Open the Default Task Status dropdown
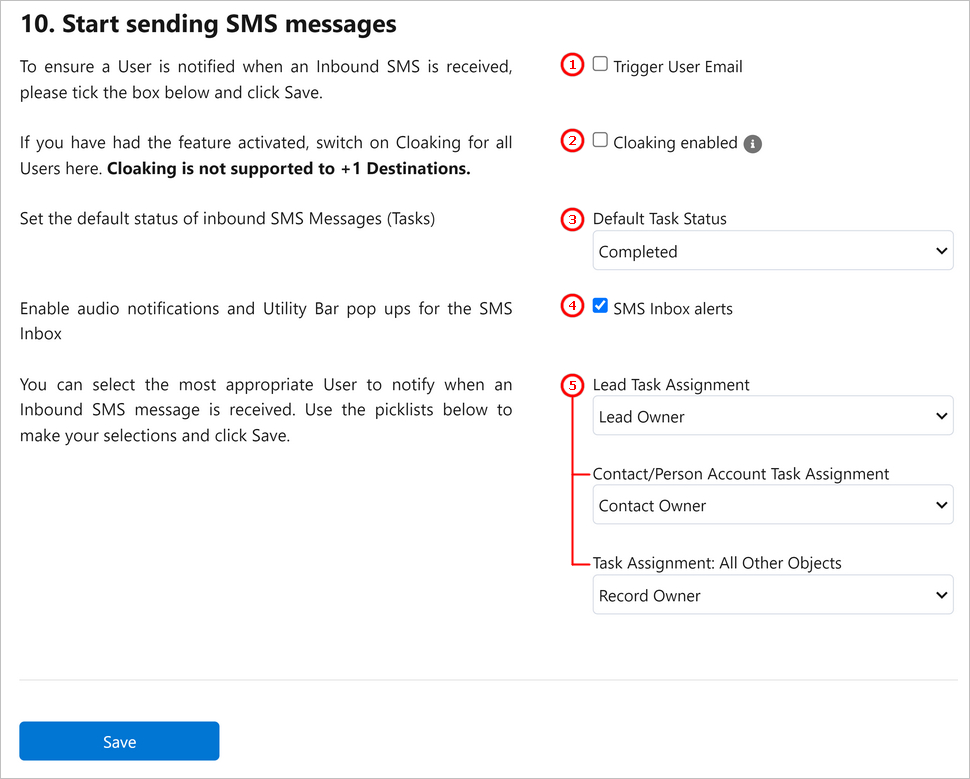This screenshot has height=779, width=970. [773, 251]
